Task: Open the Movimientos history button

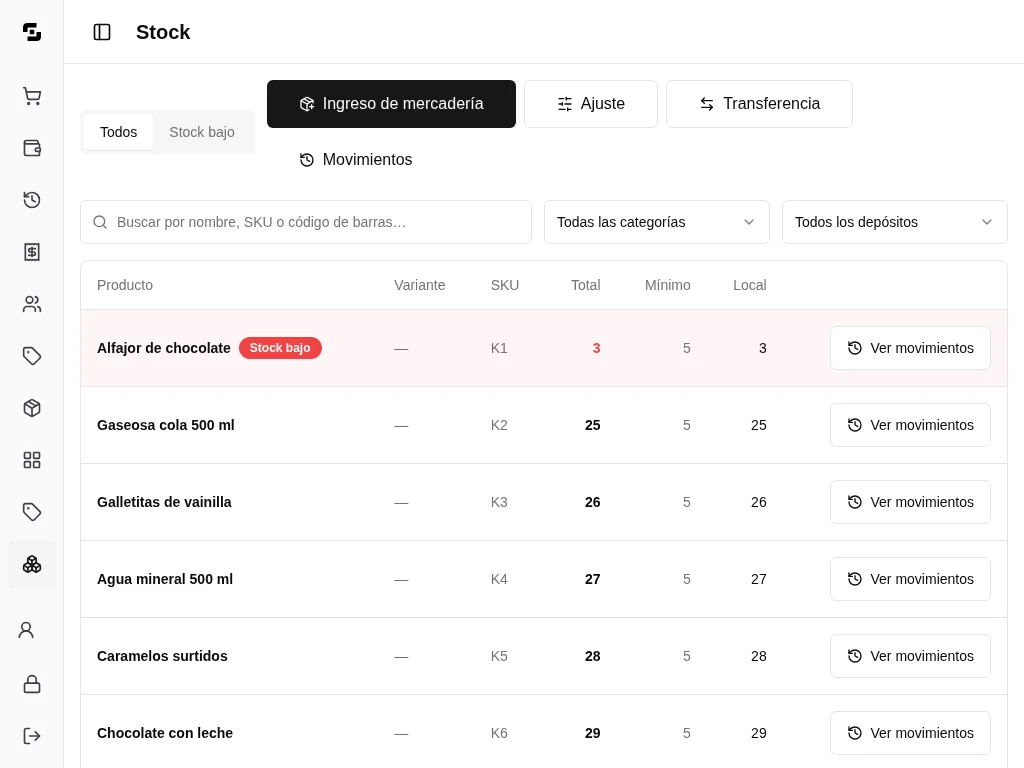Action: [x=356, y=159]
